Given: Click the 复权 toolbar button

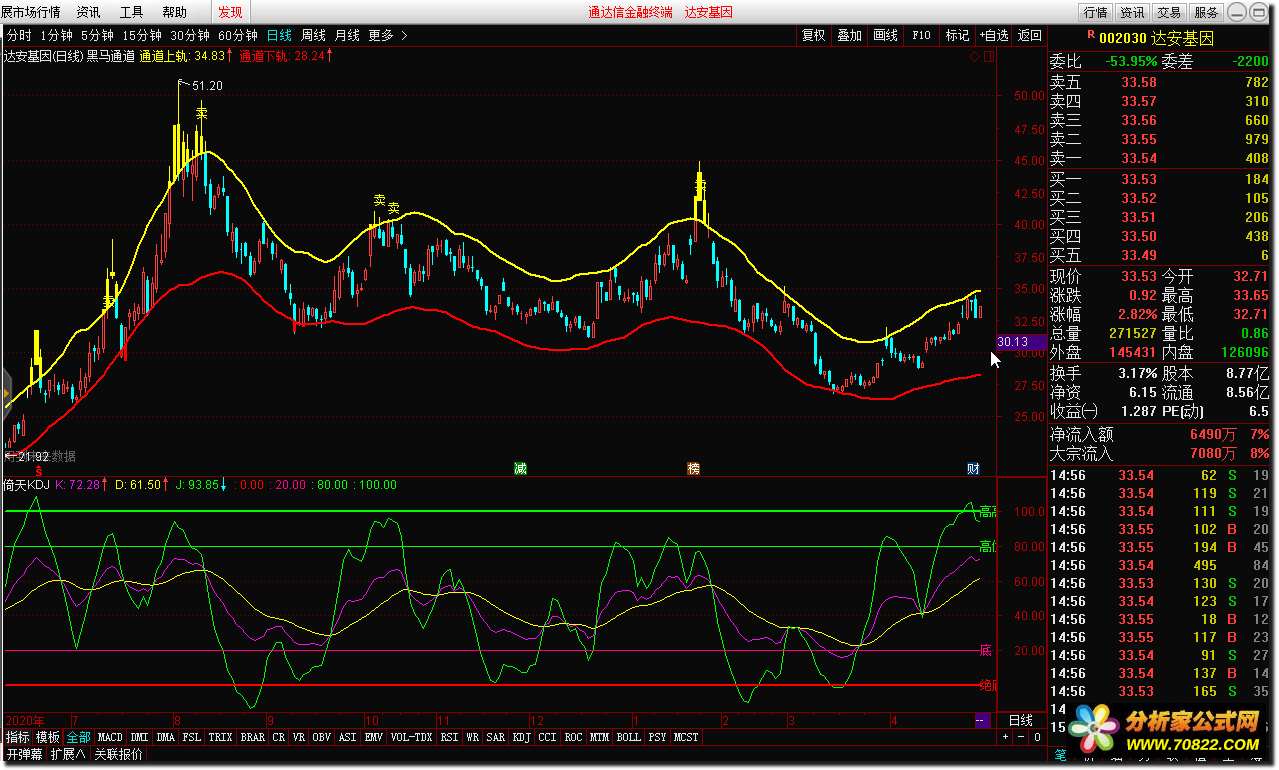Looking at the screenshot, I should click(x=814, y=35).
